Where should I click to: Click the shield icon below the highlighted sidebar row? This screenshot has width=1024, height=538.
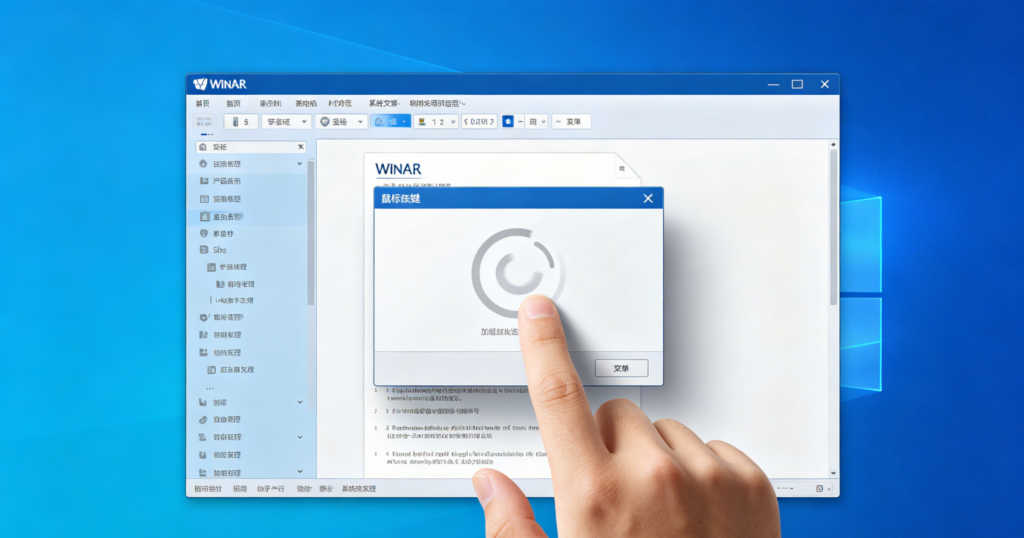204,233
